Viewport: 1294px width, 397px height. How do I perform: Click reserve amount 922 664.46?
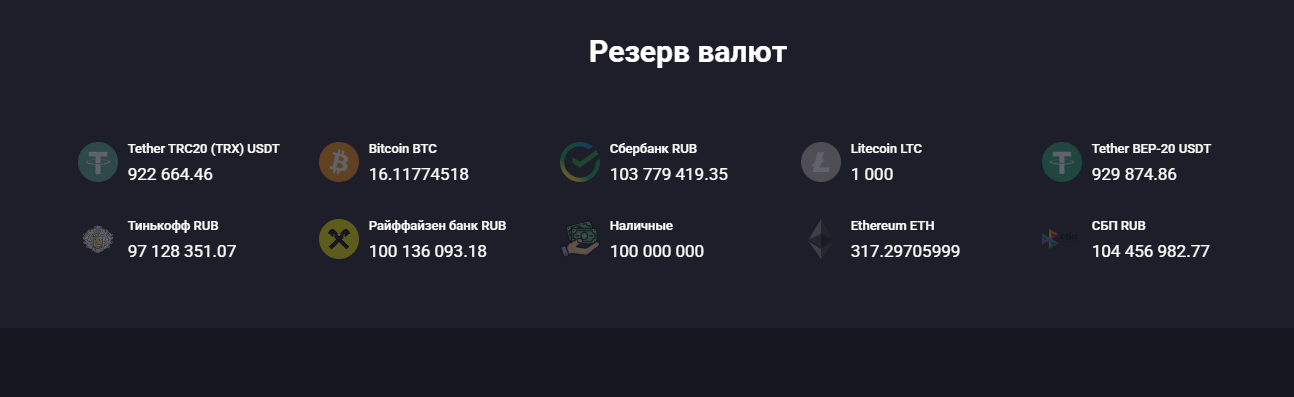coord(170,175)
